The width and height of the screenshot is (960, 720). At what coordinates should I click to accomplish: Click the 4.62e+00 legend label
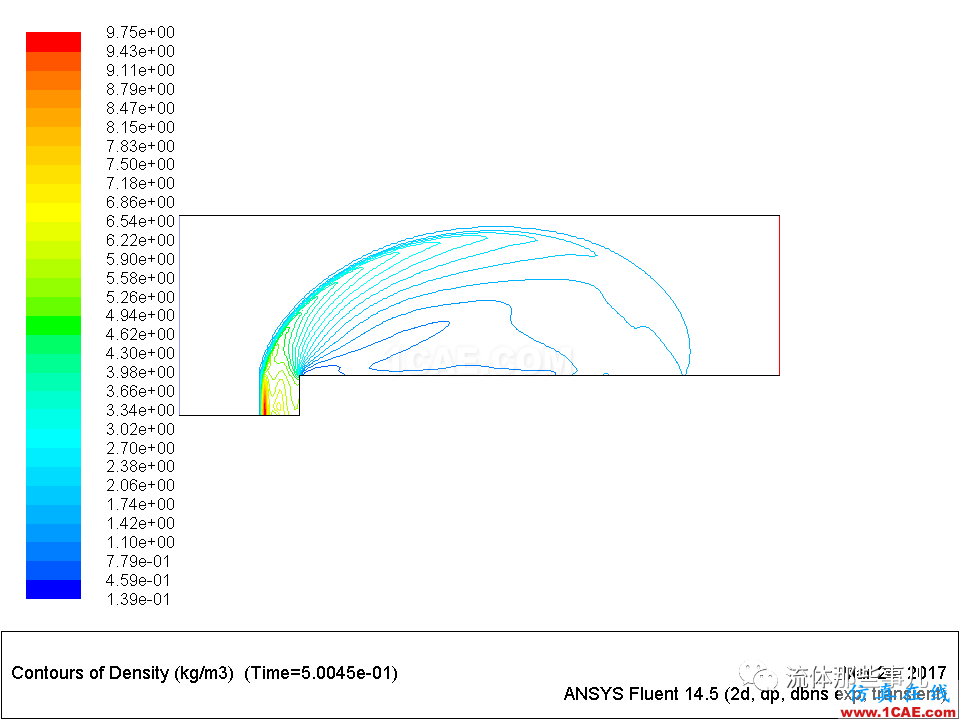(x=140, y=335)
